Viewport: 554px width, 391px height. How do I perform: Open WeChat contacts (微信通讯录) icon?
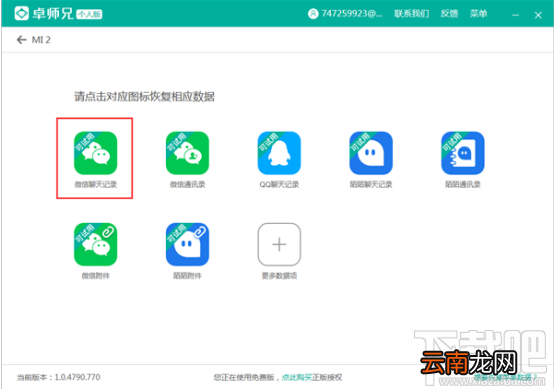point(187,153)
